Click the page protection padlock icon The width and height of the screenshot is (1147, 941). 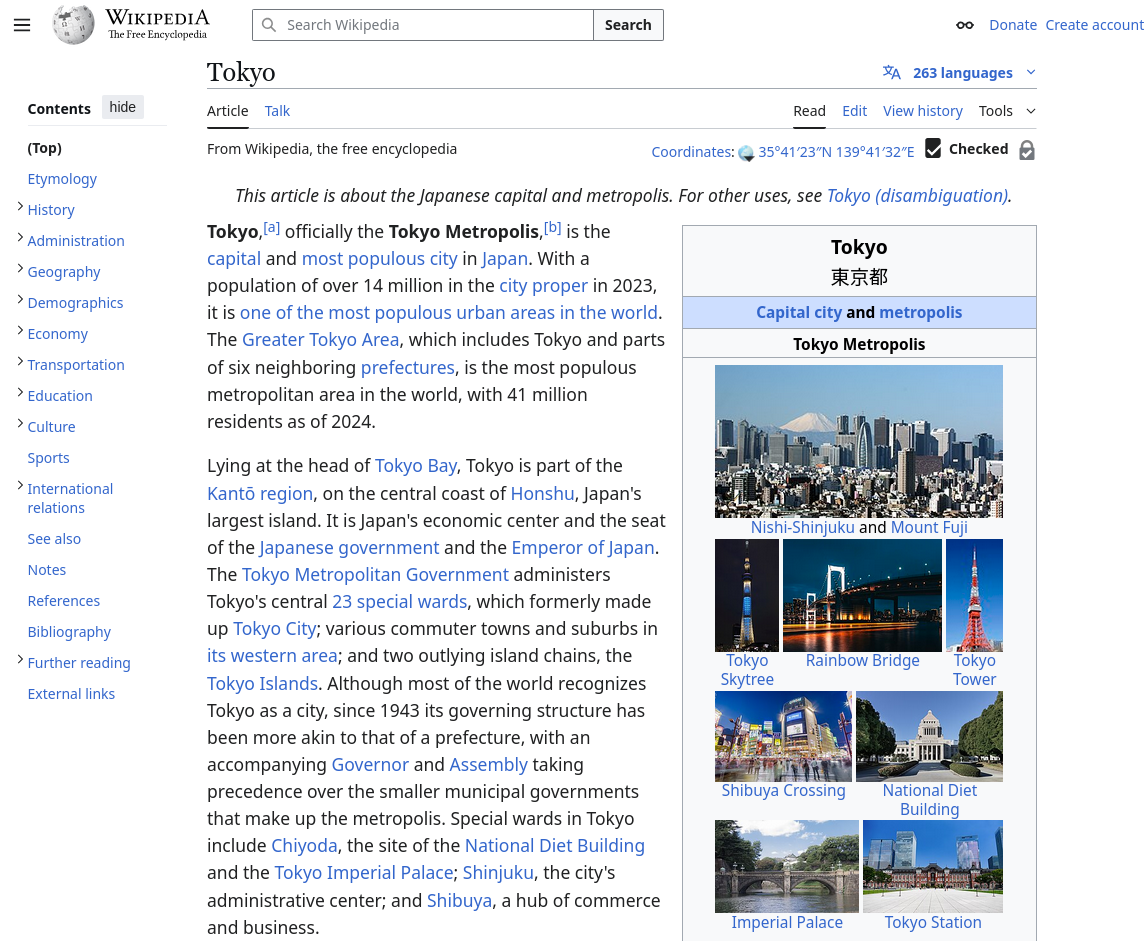tap(1027, 150)
